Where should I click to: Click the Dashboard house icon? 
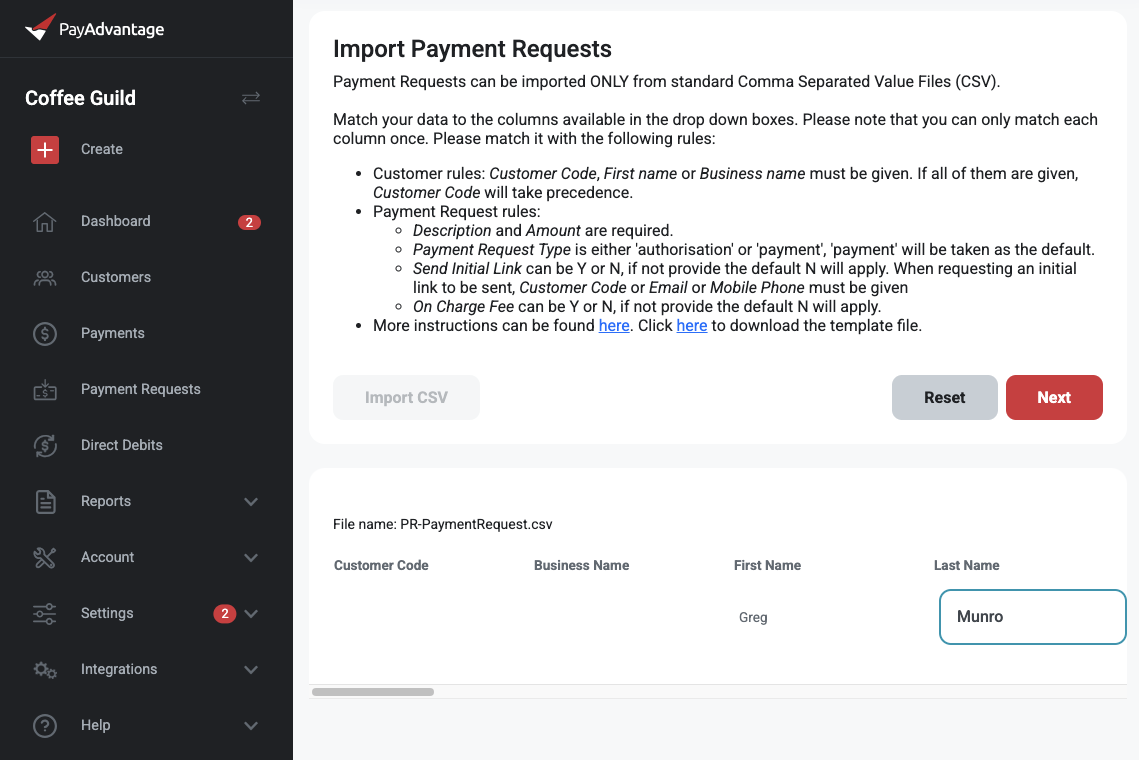pyautogui.click(x=45, y=222)
